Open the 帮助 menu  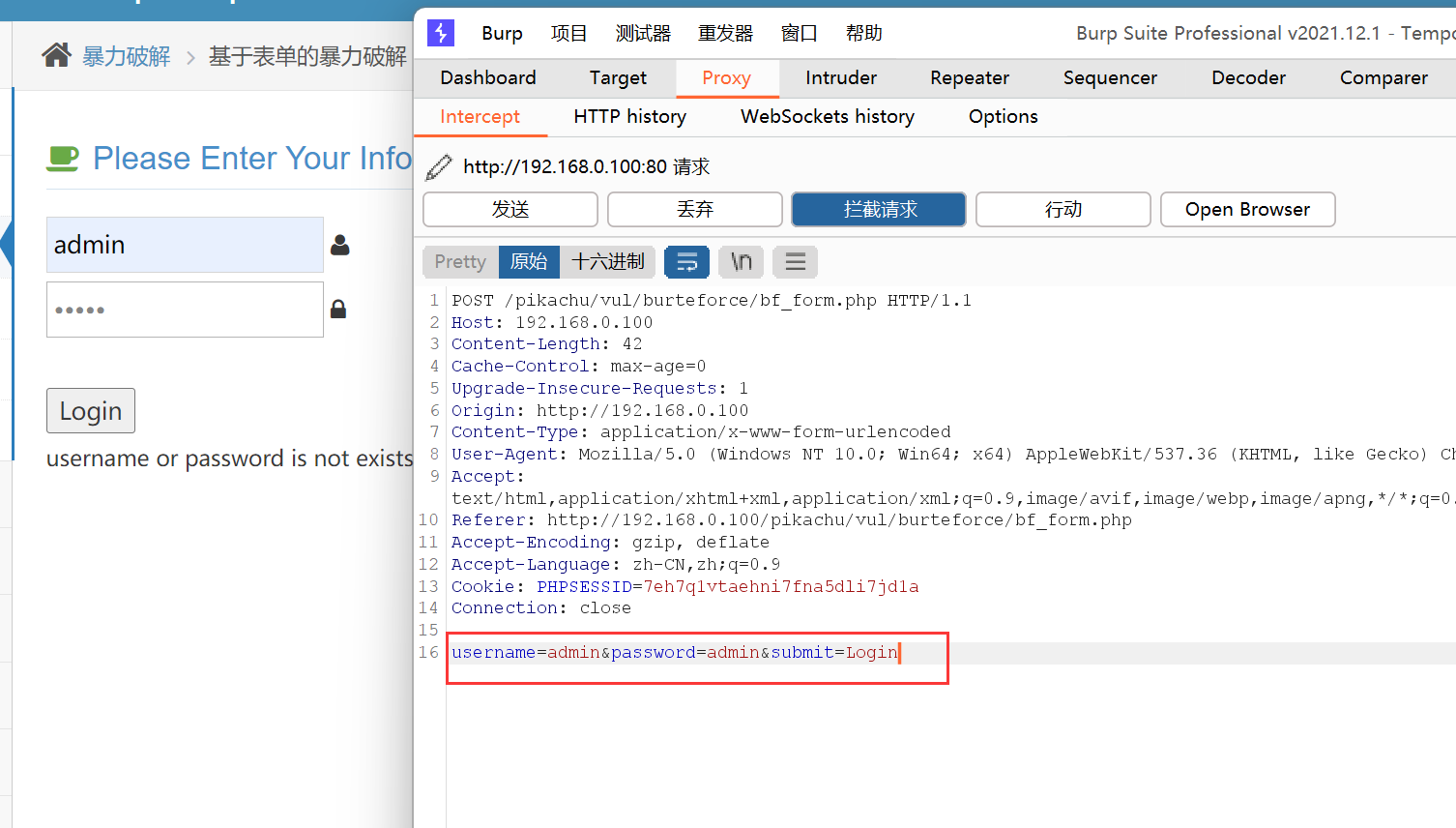coord(863,33)
